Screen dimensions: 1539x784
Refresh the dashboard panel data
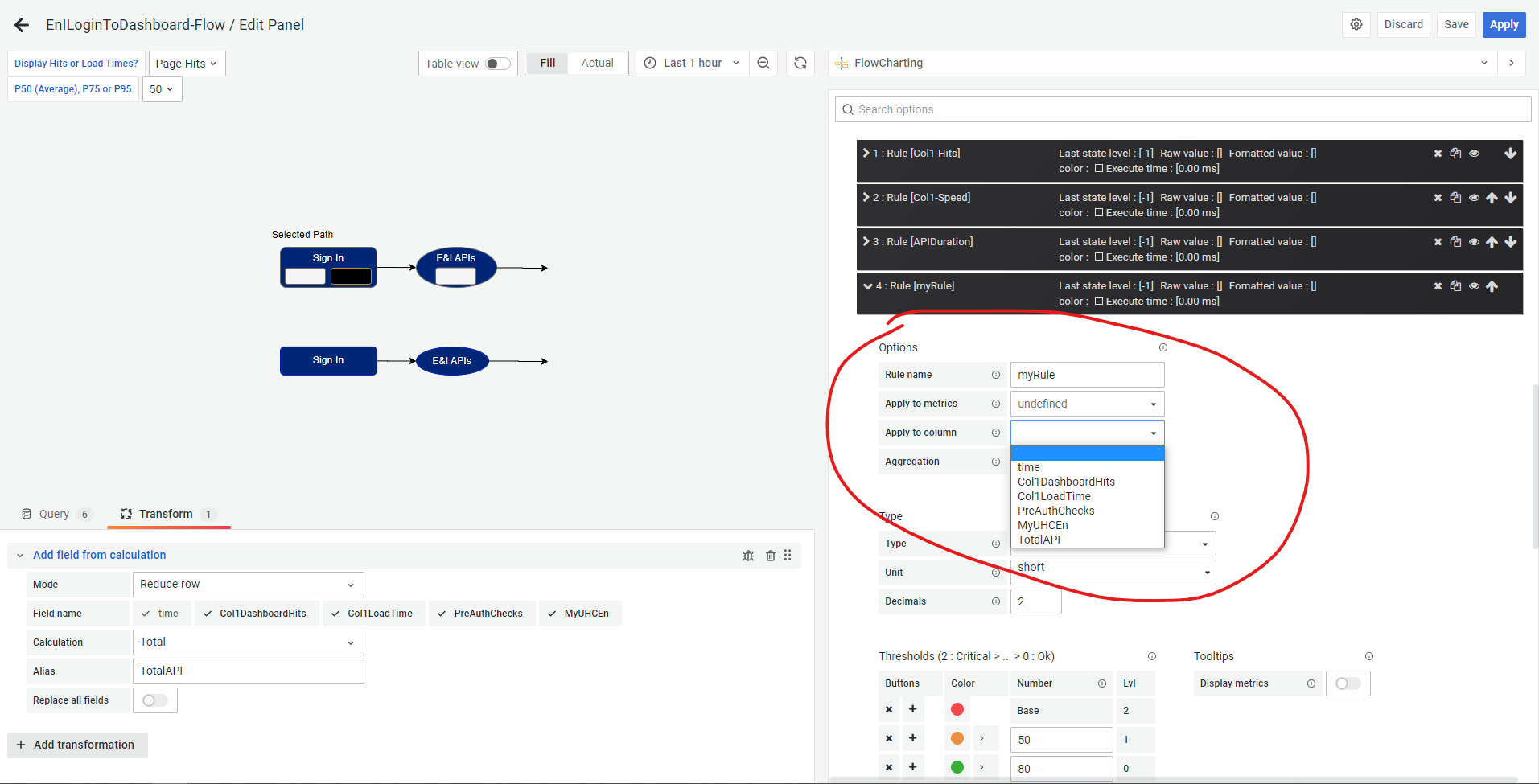tap(800, 63)
